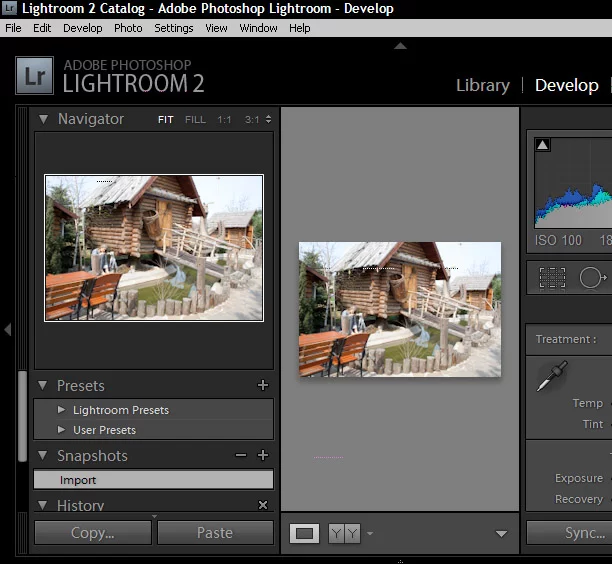Expand the Lightroom Presets folder
Image resolution: width=612 pixels, height=564 pixels.
(62, 410)
